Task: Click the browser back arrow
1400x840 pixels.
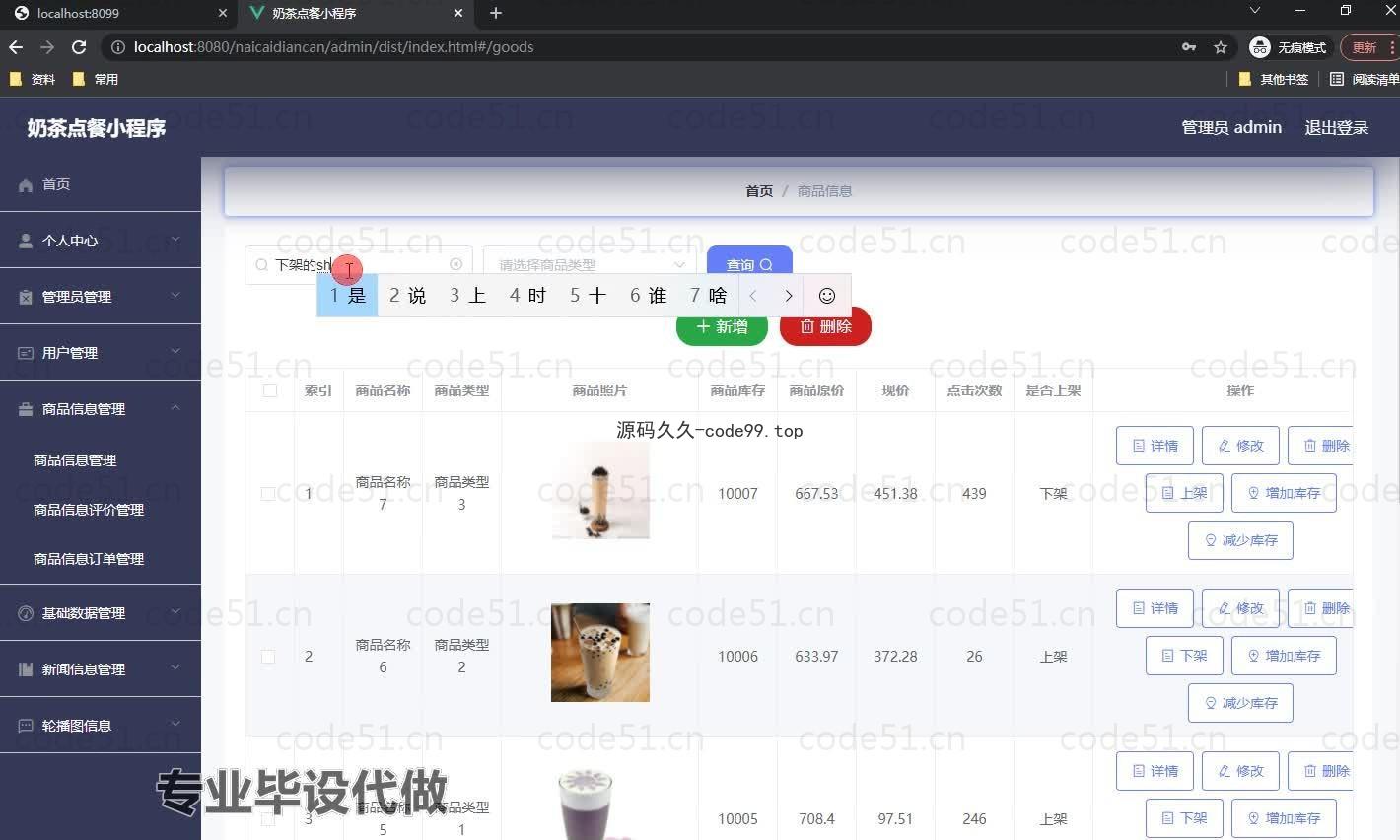Action: coord(16,47)
